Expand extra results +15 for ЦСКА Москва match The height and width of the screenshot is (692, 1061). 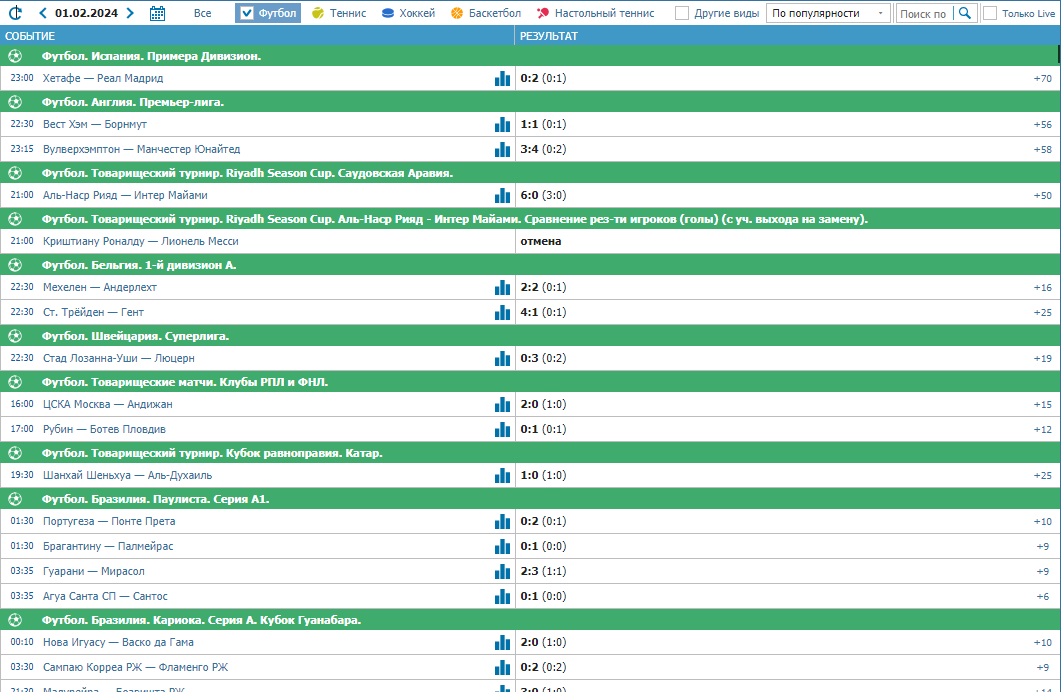point(1043,405)
